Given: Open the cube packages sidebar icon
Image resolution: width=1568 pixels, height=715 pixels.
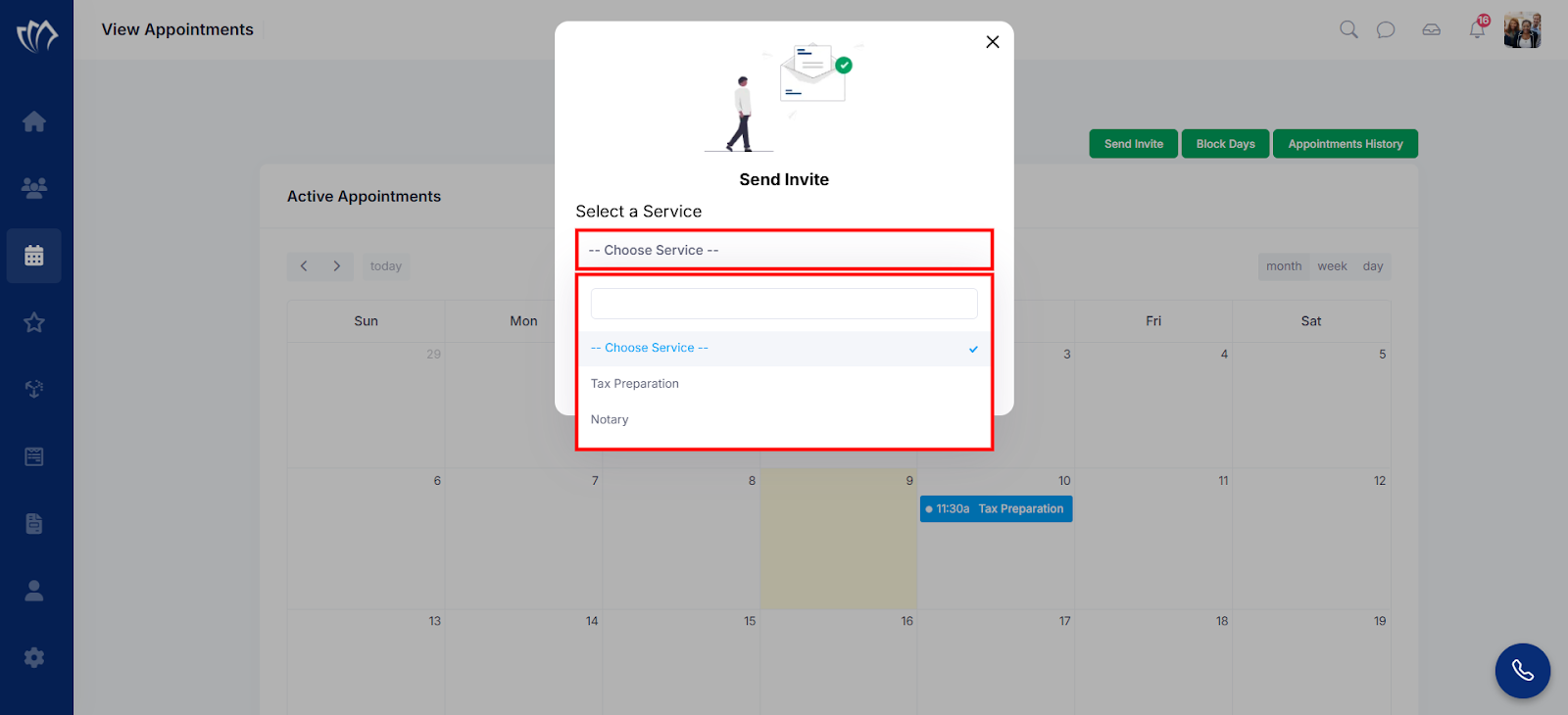Looking at the screenshot, I should click(x=34, y=389).
